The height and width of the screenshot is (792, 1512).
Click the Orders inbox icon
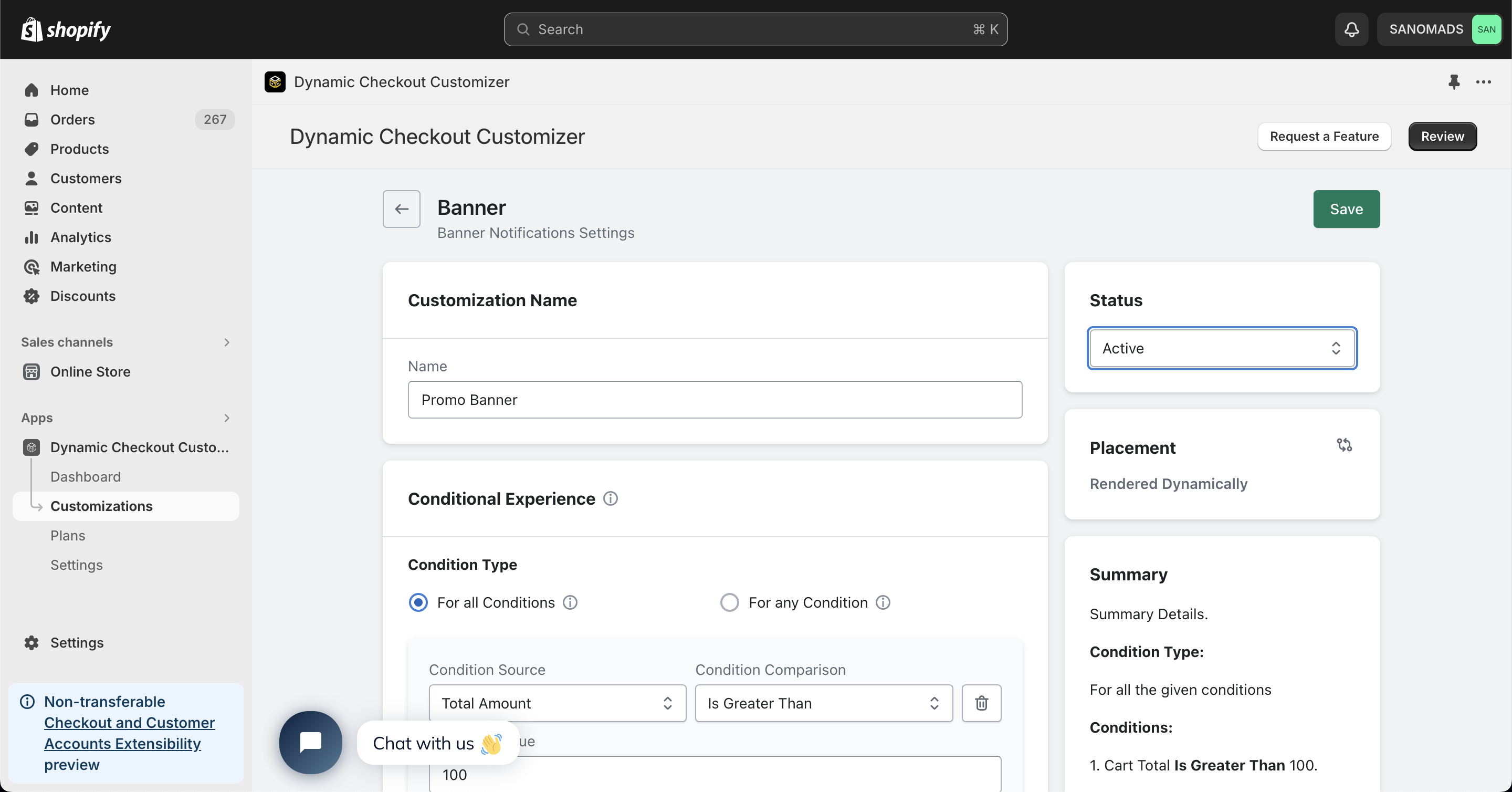click(31, 119)
